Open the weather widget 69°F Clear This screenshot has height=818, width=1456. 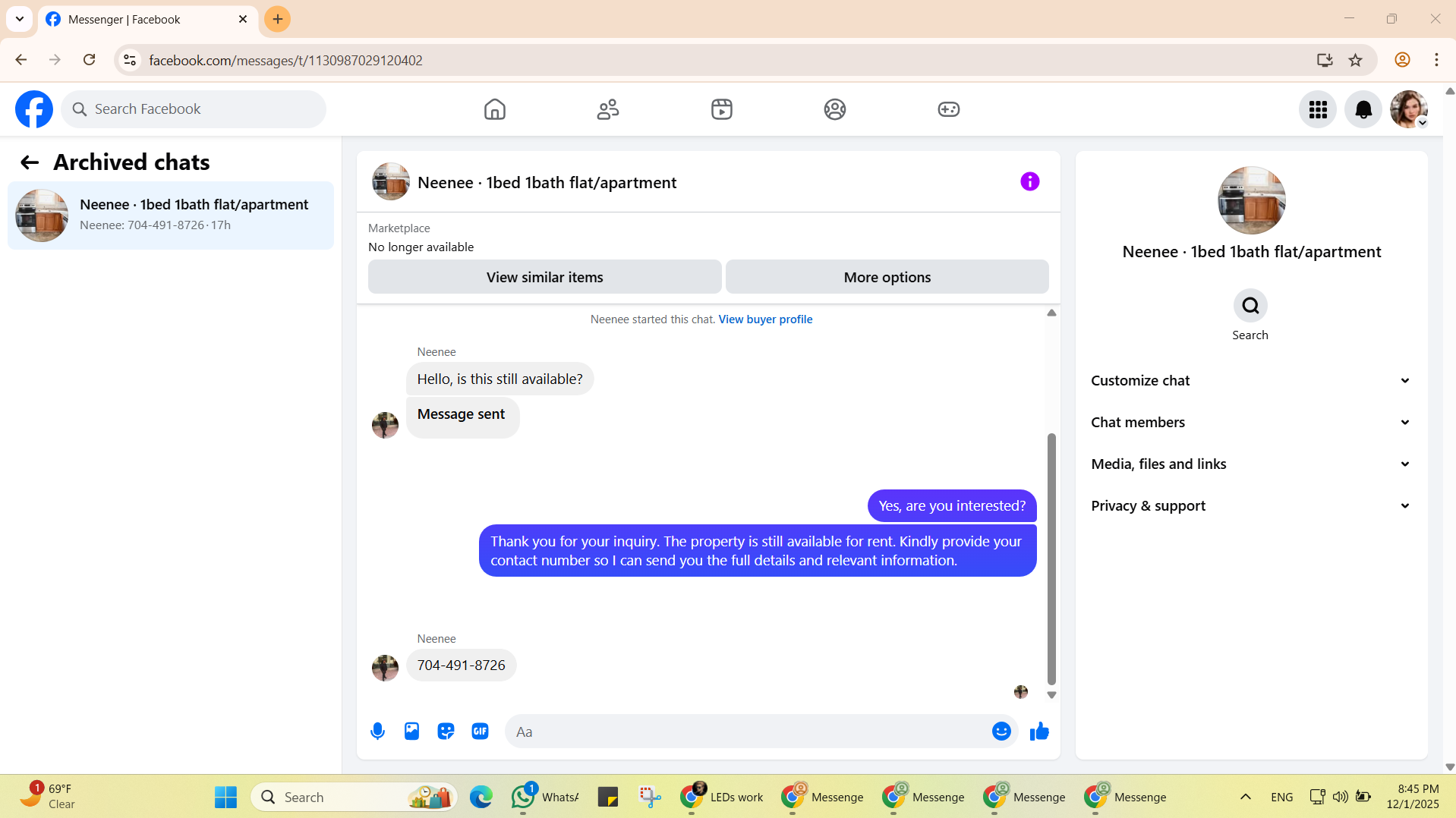tap(47, 797)
